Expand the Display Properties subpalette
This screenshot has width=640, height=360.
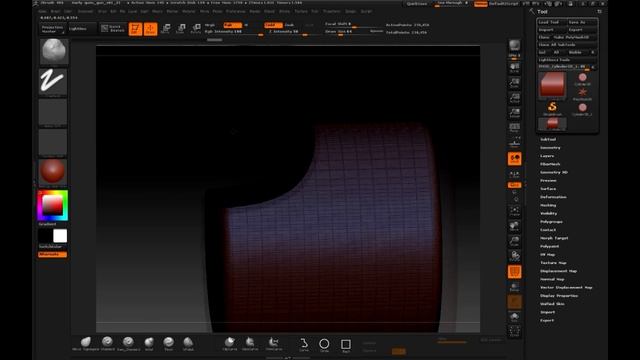559,296
